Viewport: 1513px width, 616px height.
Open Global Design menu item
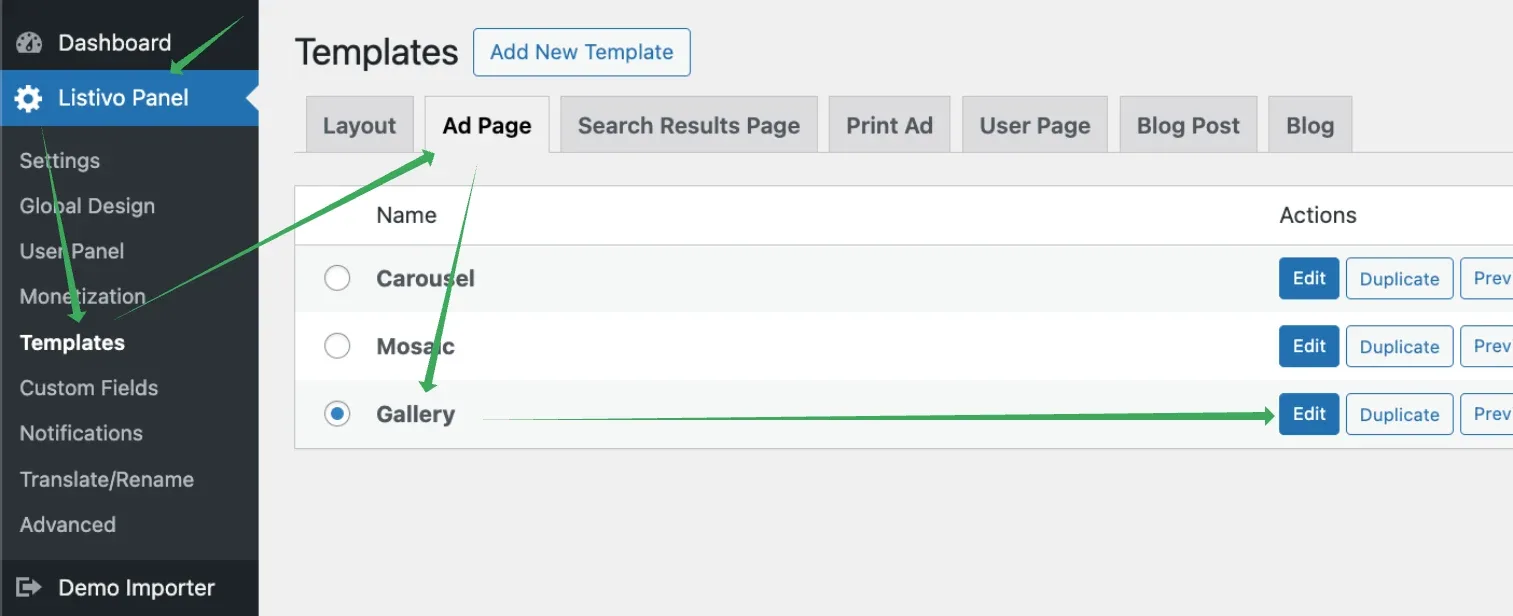pyautogui.click(x=87, y=206)
